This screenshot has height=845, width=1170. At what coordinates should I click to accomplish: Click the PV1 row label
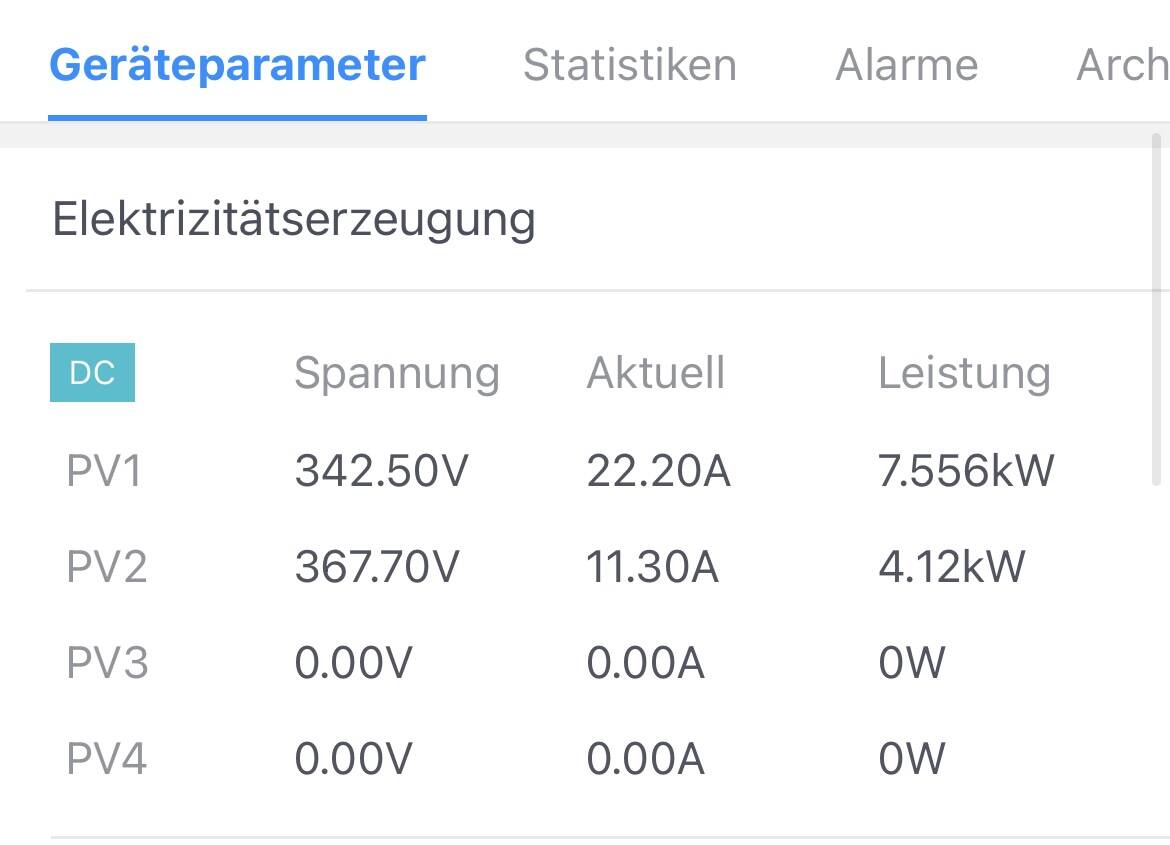[x=104, y=471]
